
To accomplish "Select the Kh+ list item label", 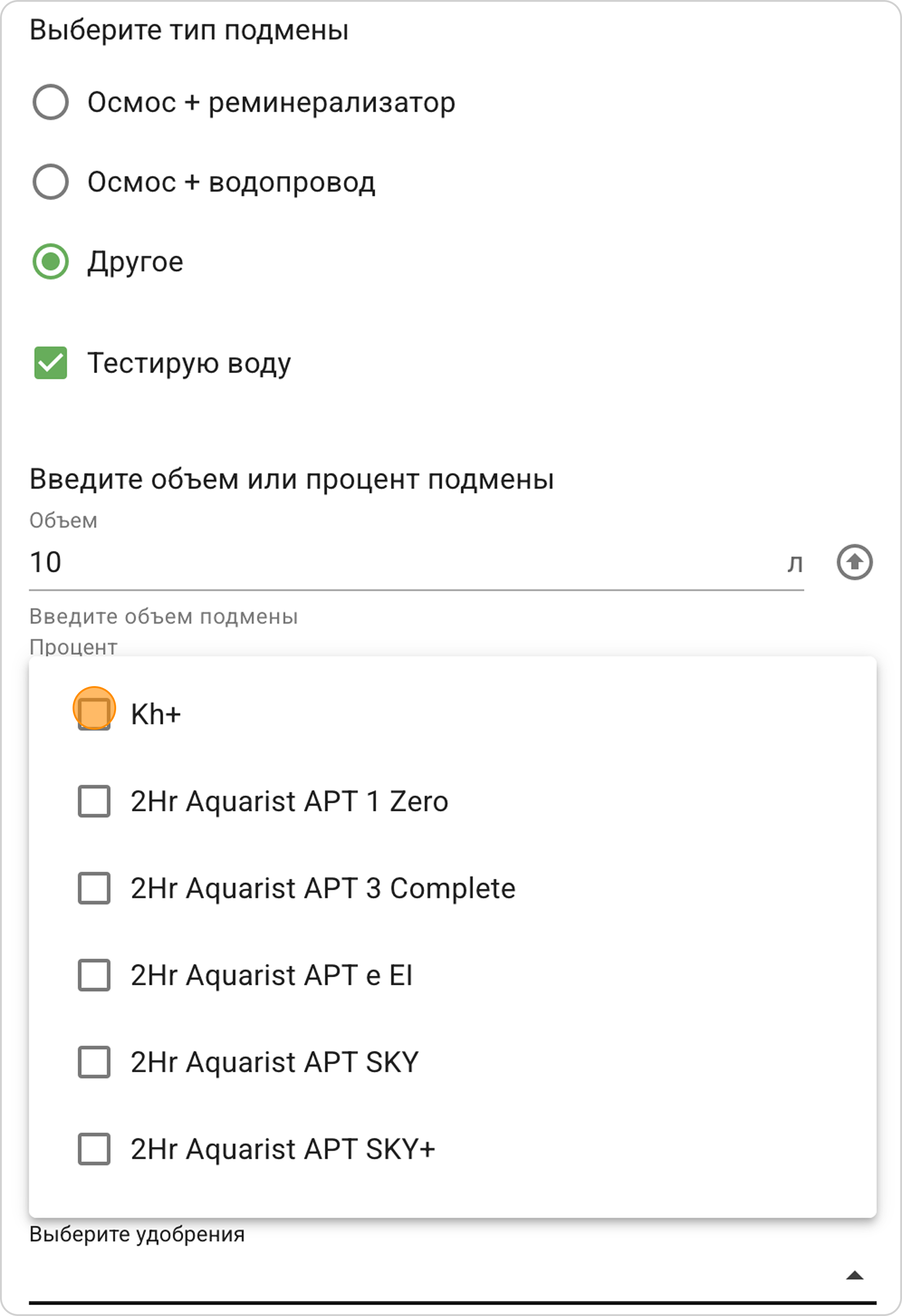I will (x=156, y=714).
